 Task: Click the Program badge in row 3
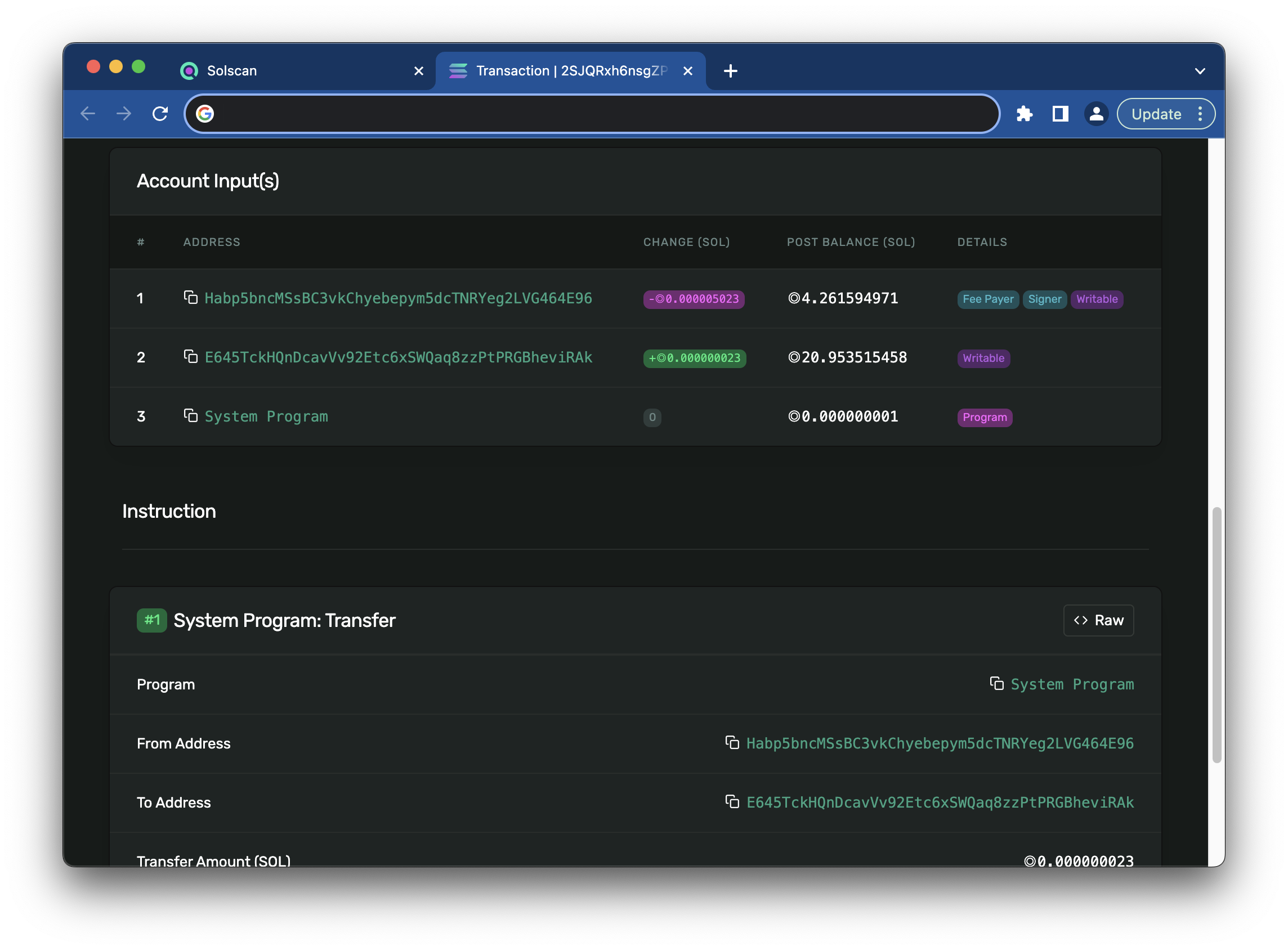pyautogui.click(x=985, y=418)
